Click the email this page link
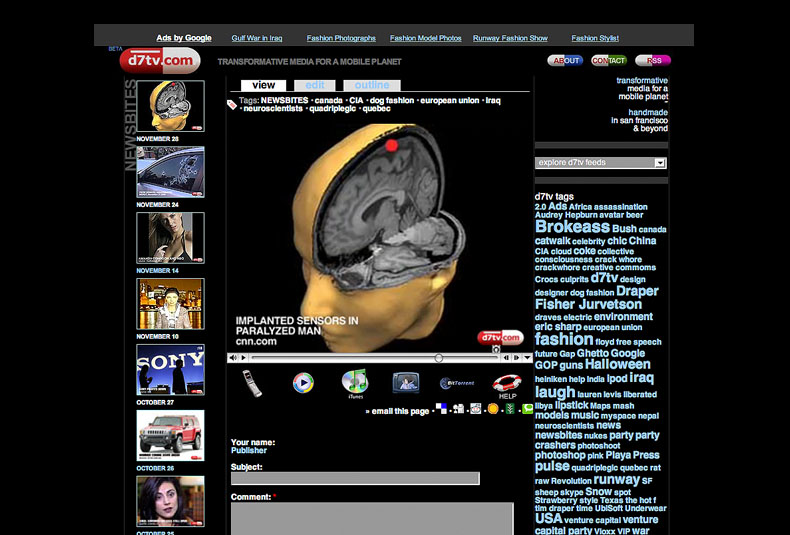This screenshot has height=535, width=790. (x=401, y=411)
